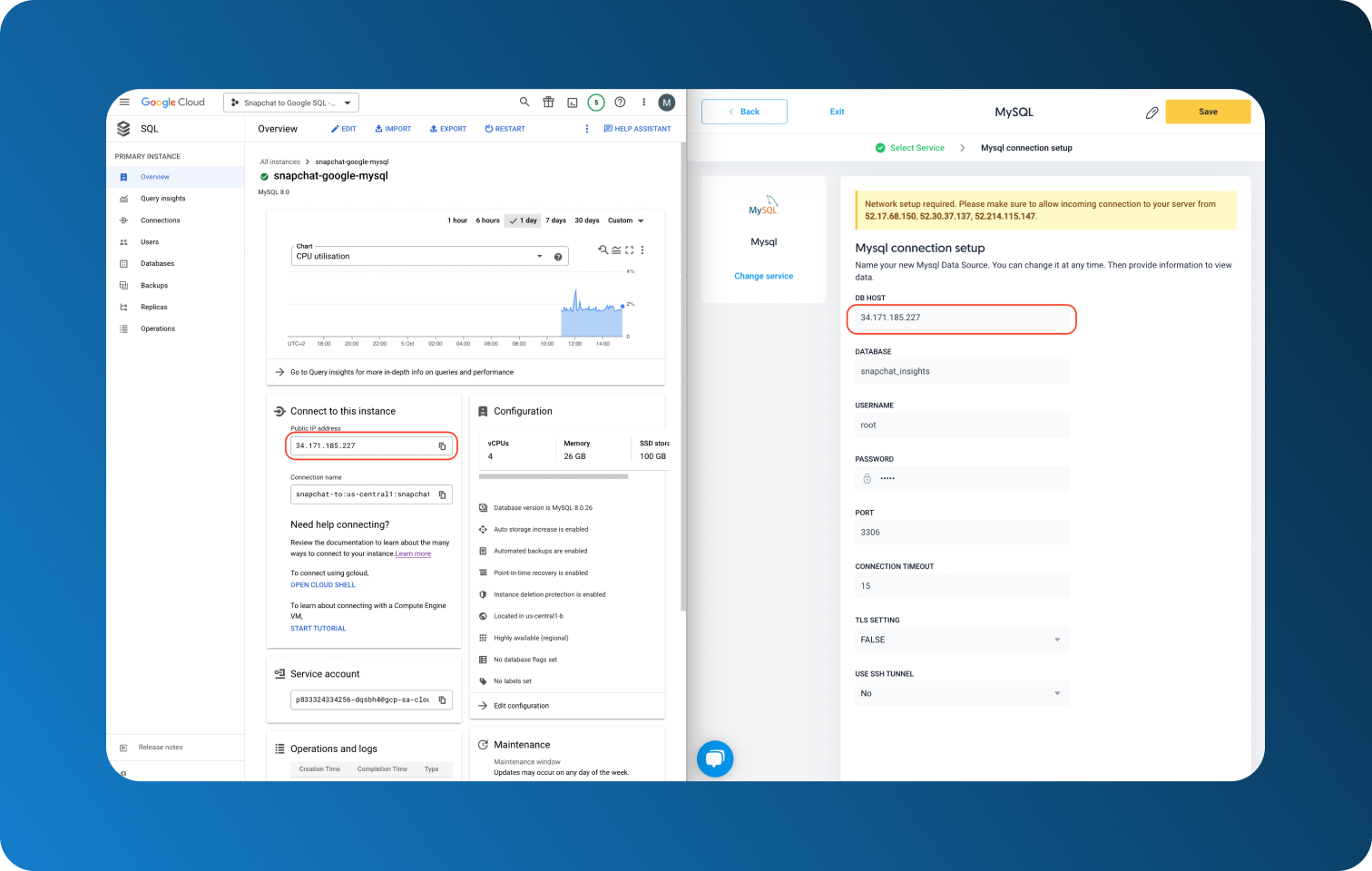Select the 1 day time range
1372x871 pixels.
pos(524,220)
